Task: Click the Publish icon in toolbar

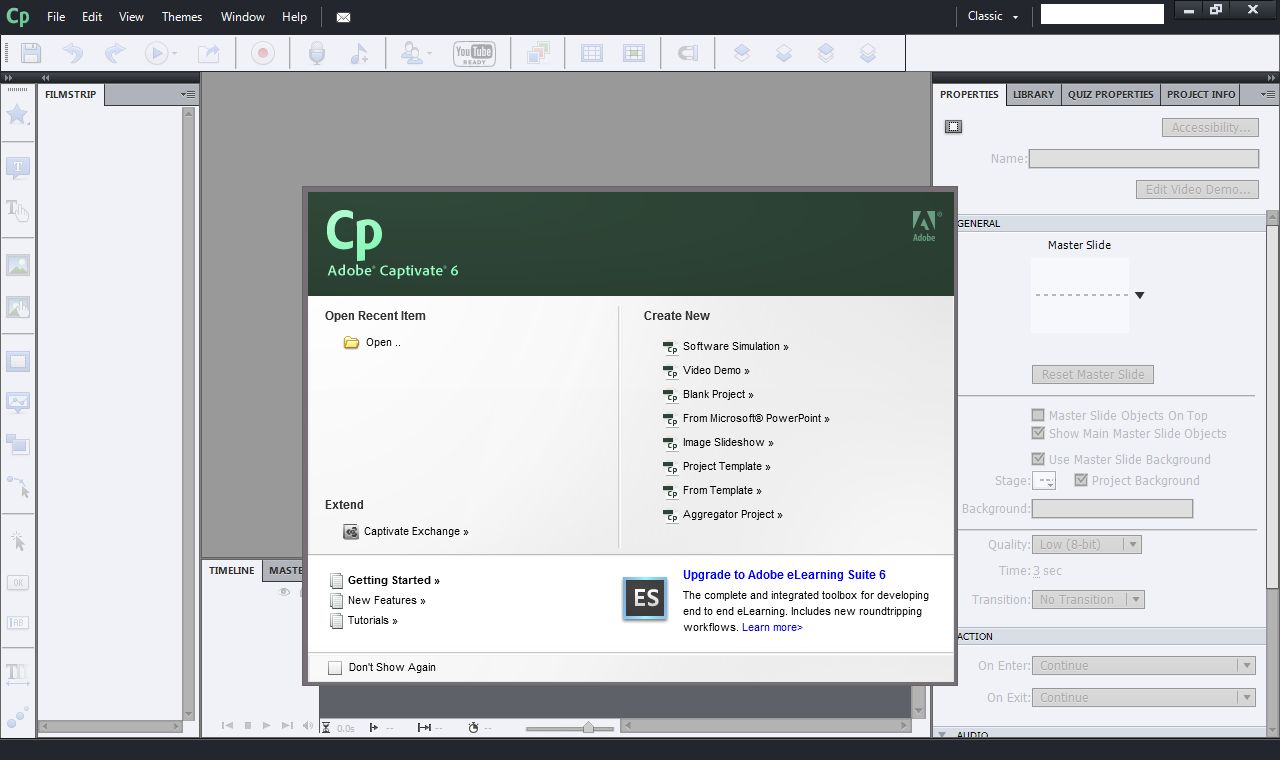Action: (x=209, y=53)
